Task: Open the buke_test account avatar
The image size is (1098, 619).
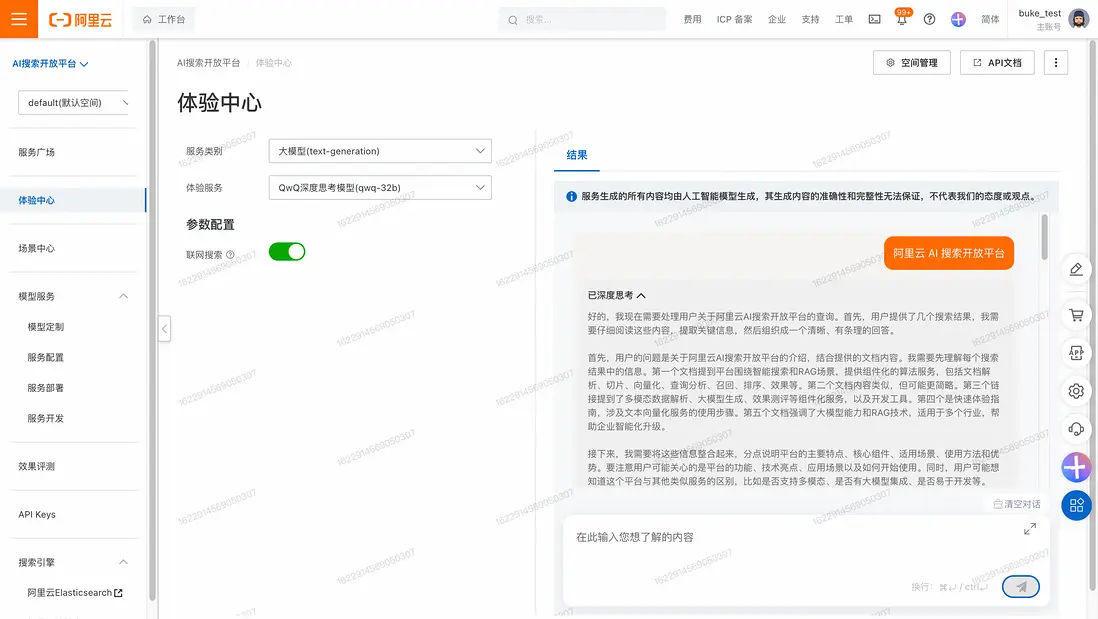Action: (1078, 20)
